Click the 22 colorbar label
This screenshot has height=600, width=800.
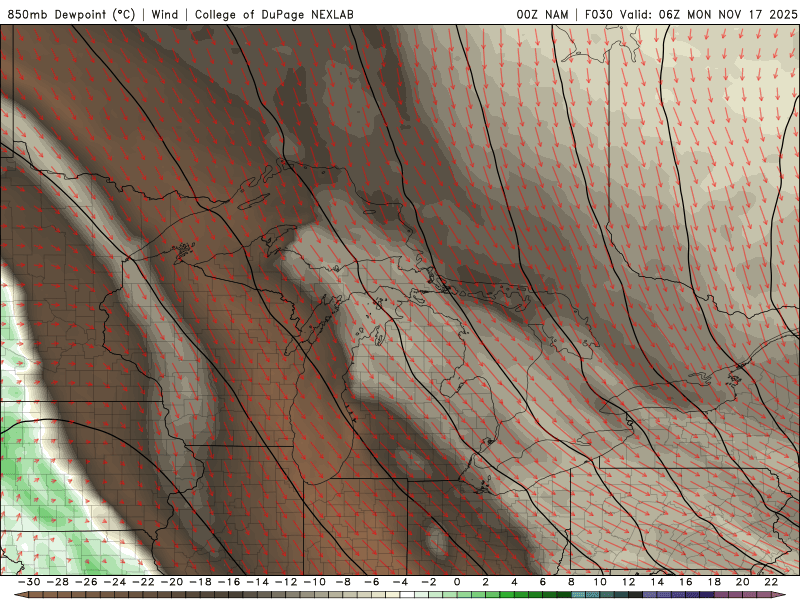pyautogui.click(x=771, y=582)
